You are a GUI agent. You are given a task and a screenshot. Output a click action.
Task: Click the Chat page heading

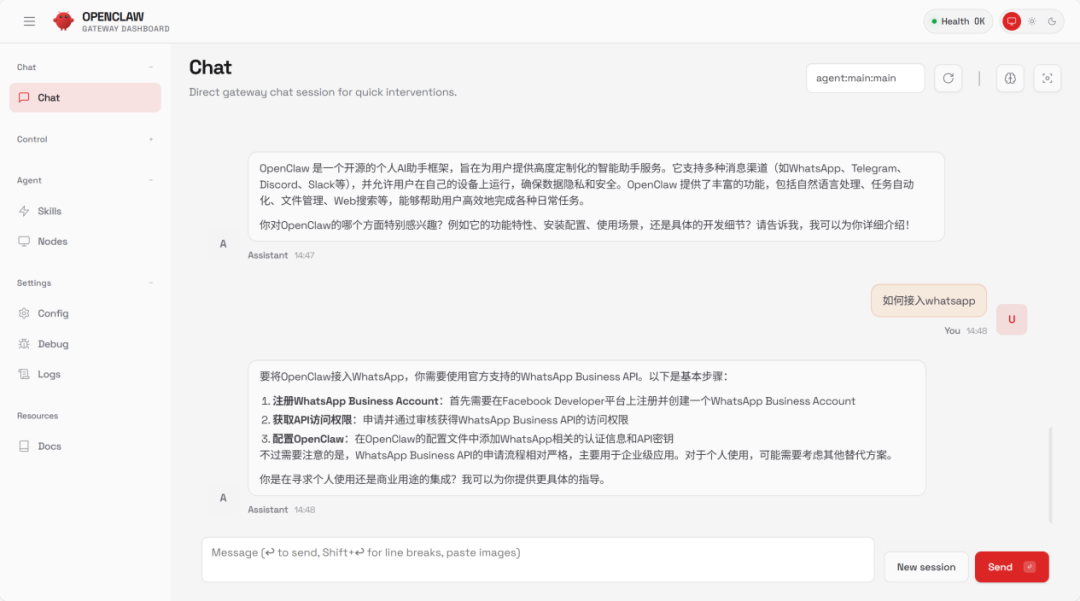tap(210, 67)
